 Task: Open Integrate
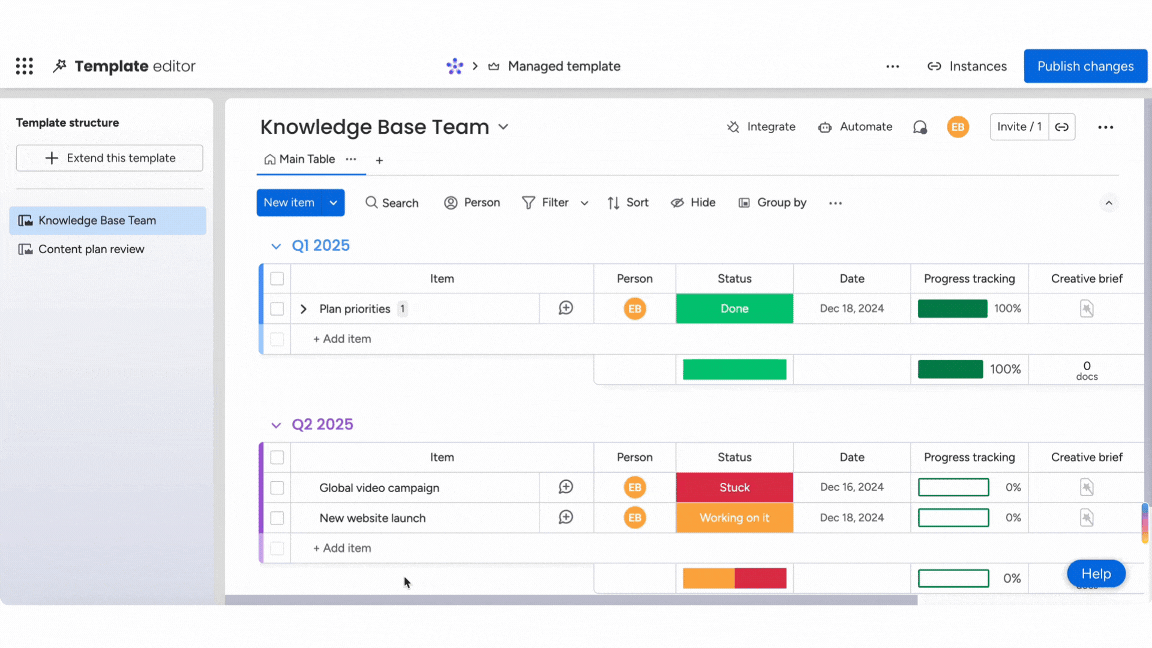(x=760, y=127)
